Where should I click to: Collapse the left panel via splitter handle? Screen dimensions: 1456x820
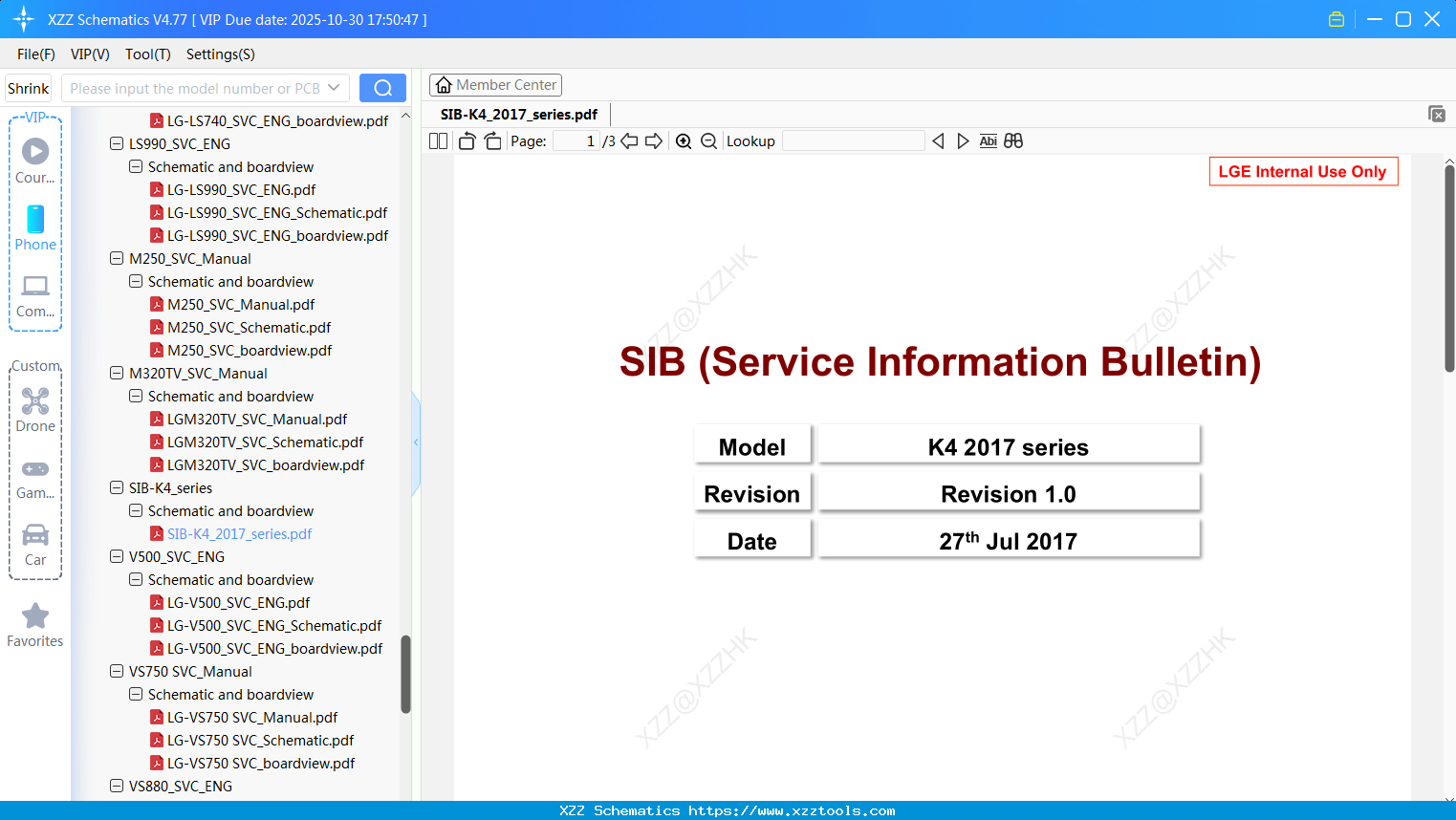point(416,442)
